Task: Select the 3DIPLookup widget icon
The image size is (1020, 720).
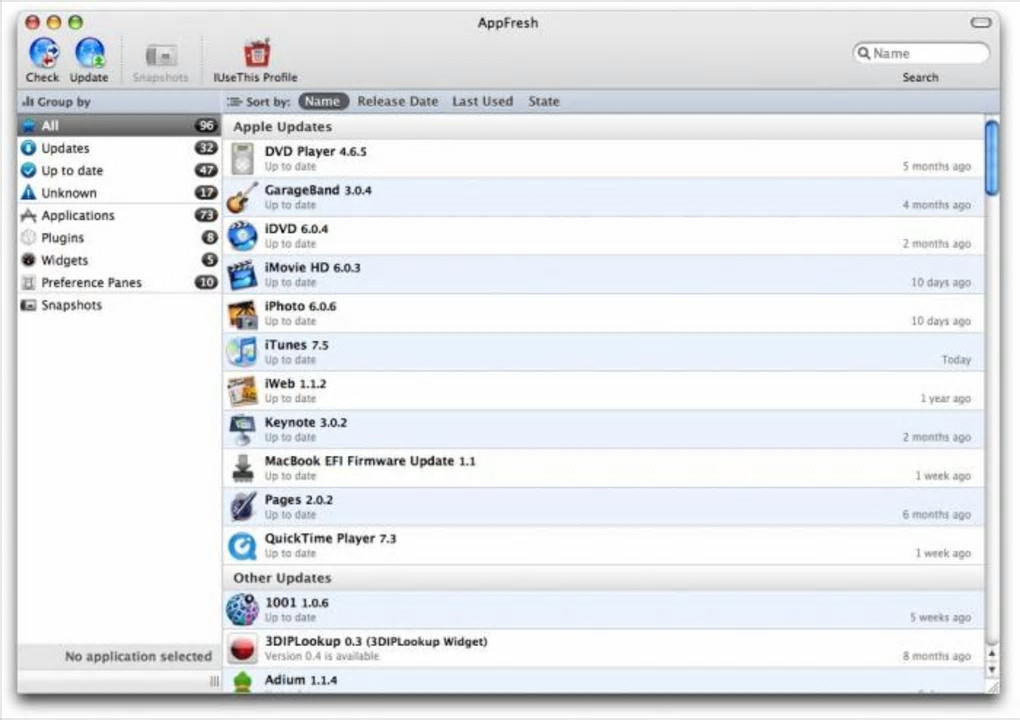Action: click(x=242, y=648)
